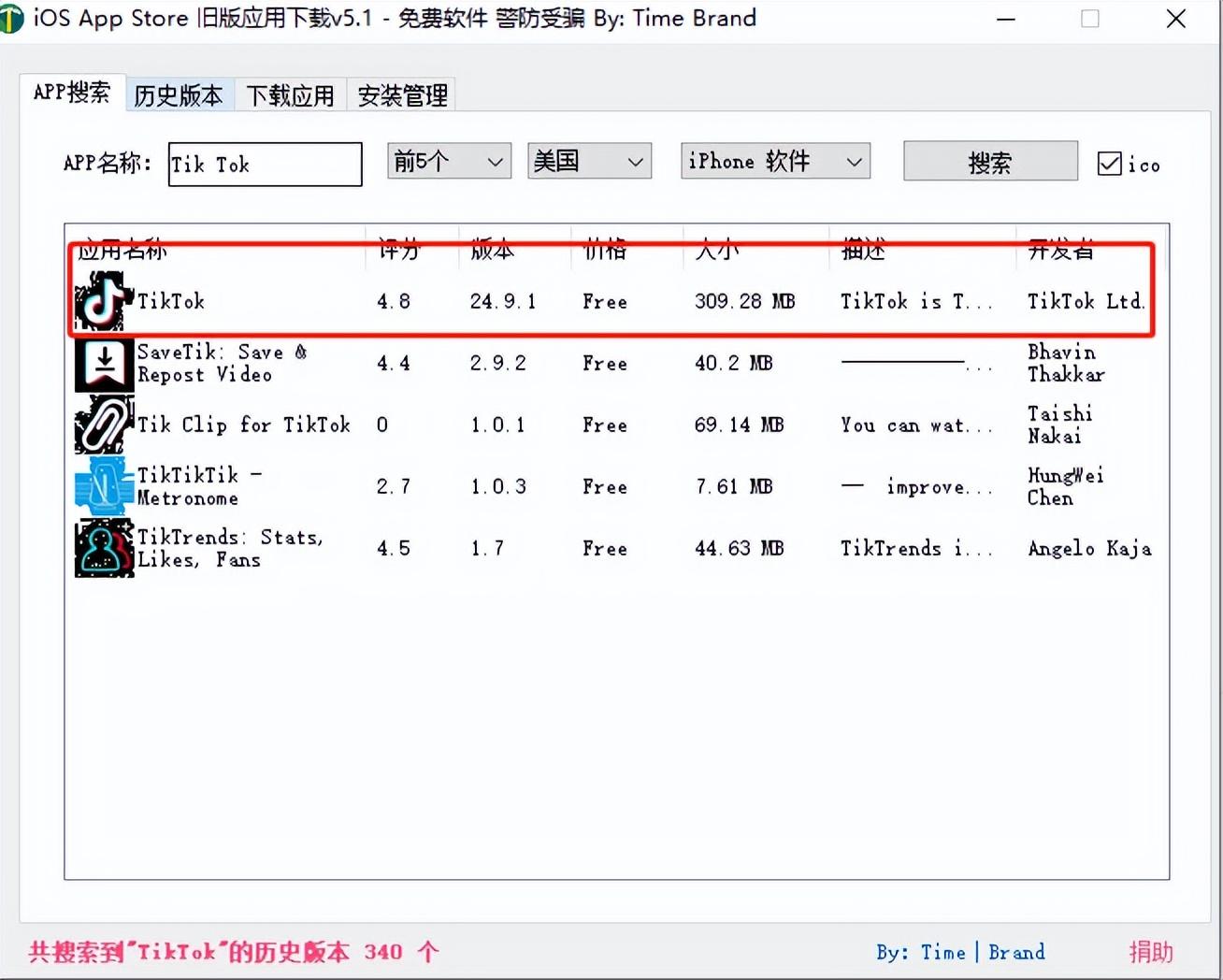Close the iOS App Store downloader window
Screen dimensions: 1223x980
coord(1176,19)
